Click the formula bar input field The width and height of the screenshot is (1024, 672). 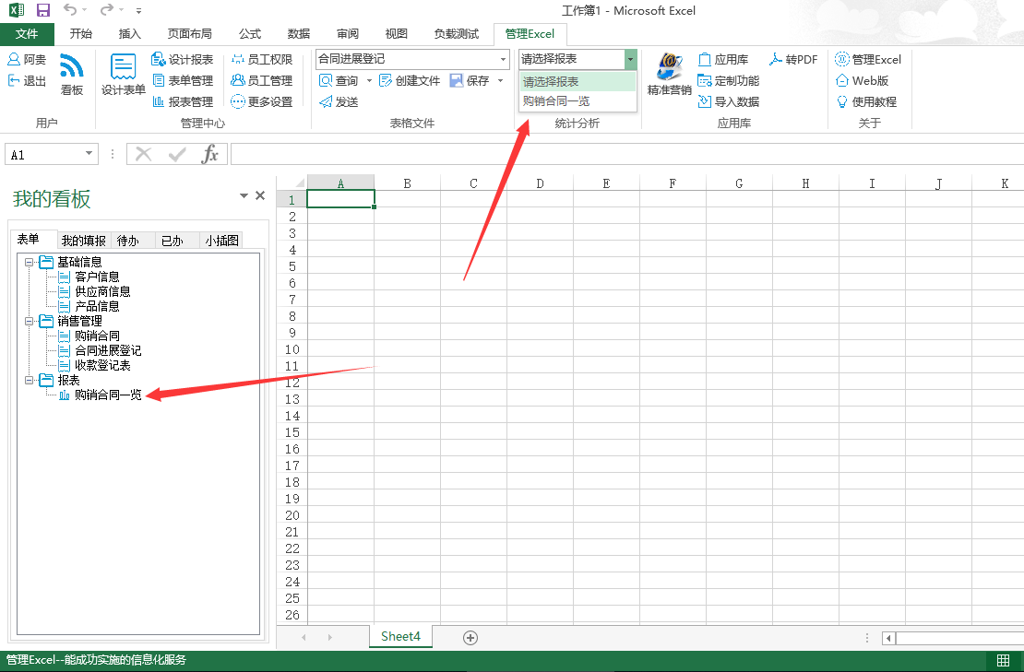point(627,154)
